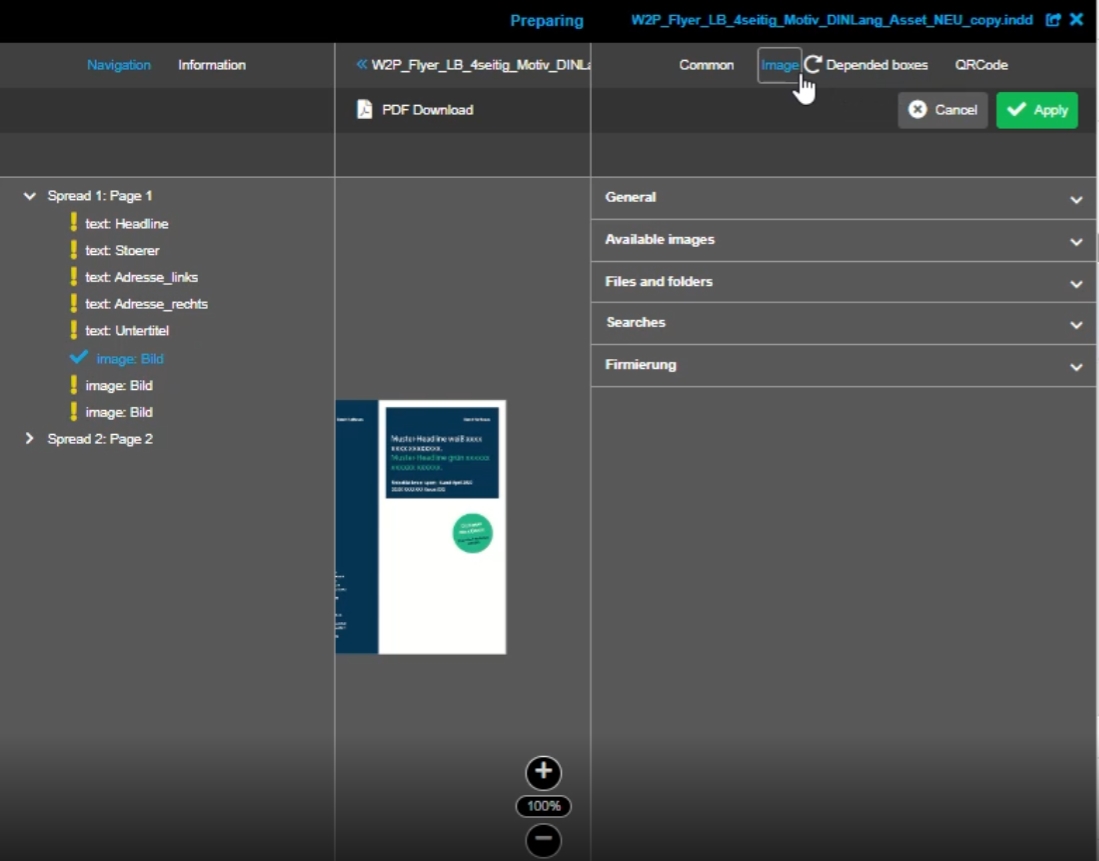Expand the Available images section
Viewport: 1099px width, 861px height.
pyautogui.click(x=1076, y=241)
